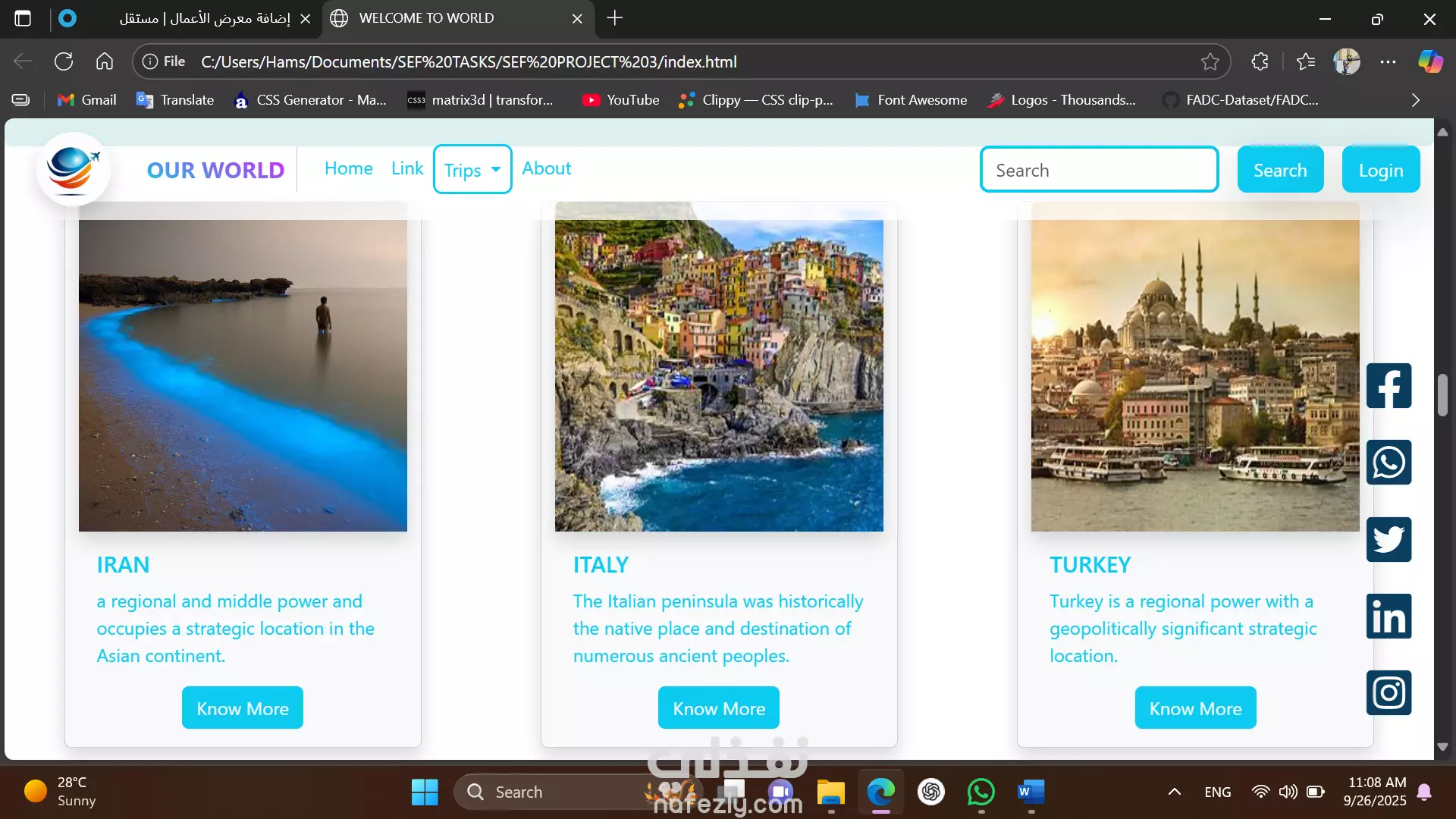Click Know More under Italy

(718, 708)
